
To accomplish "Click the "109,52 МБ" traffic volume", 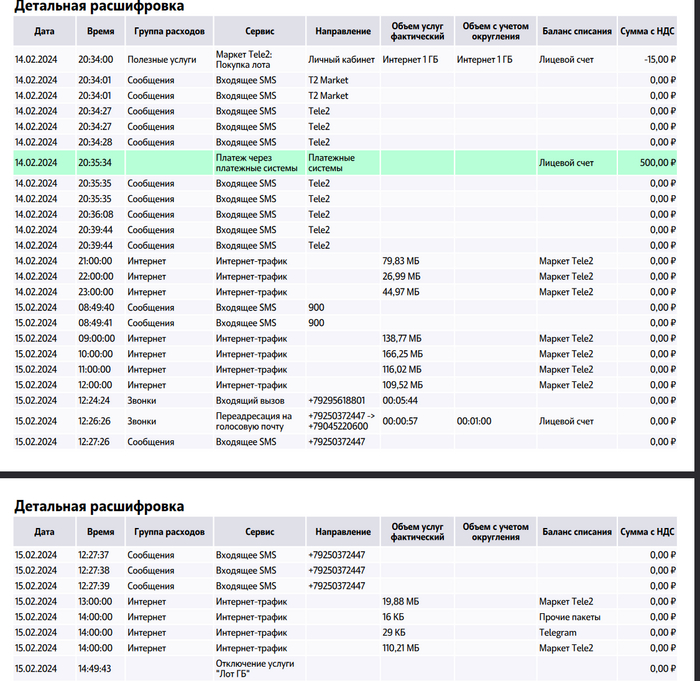I will (x=402, y=385).
